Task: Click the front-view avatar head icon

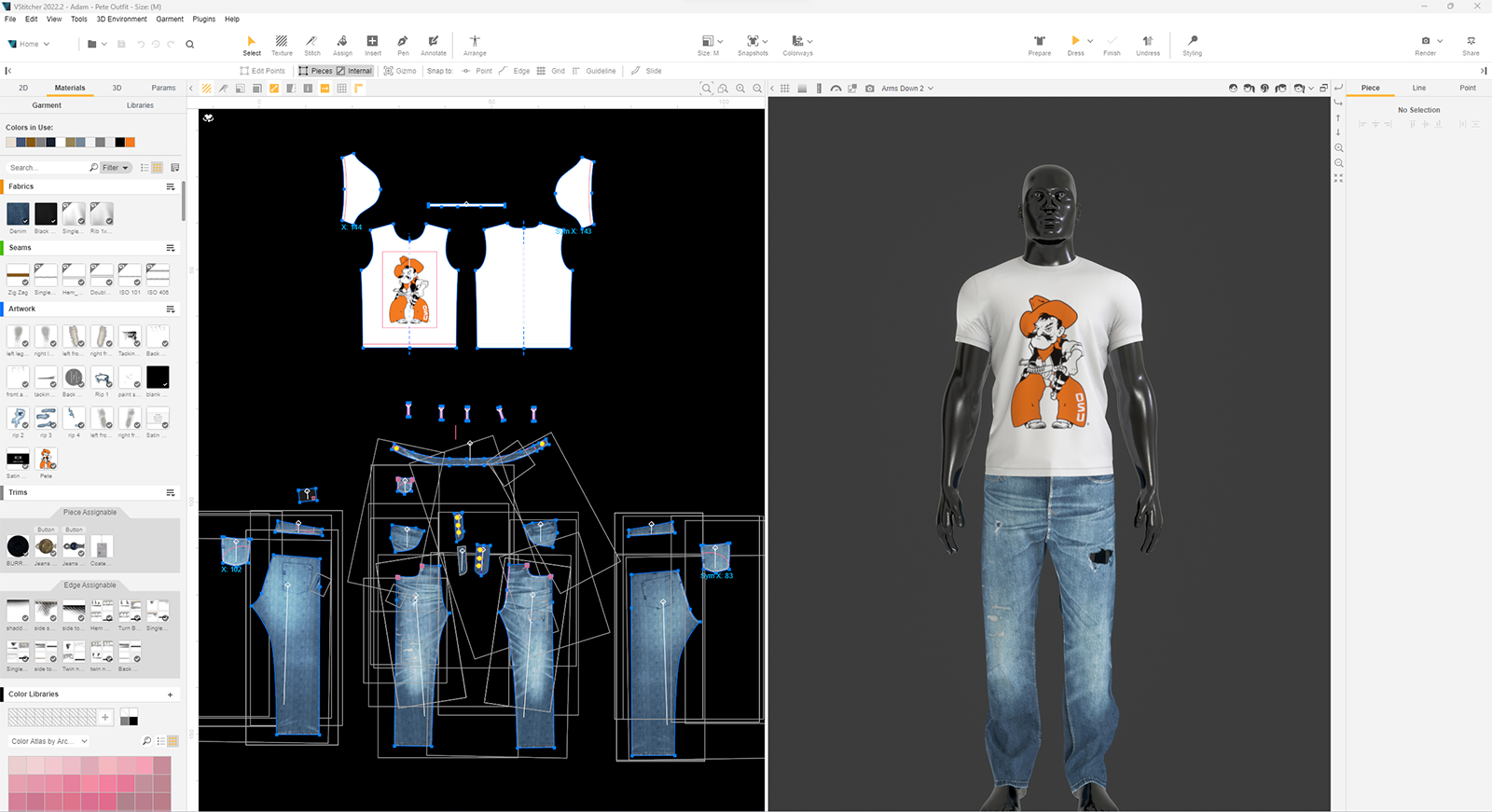Action: point(1233,89)
